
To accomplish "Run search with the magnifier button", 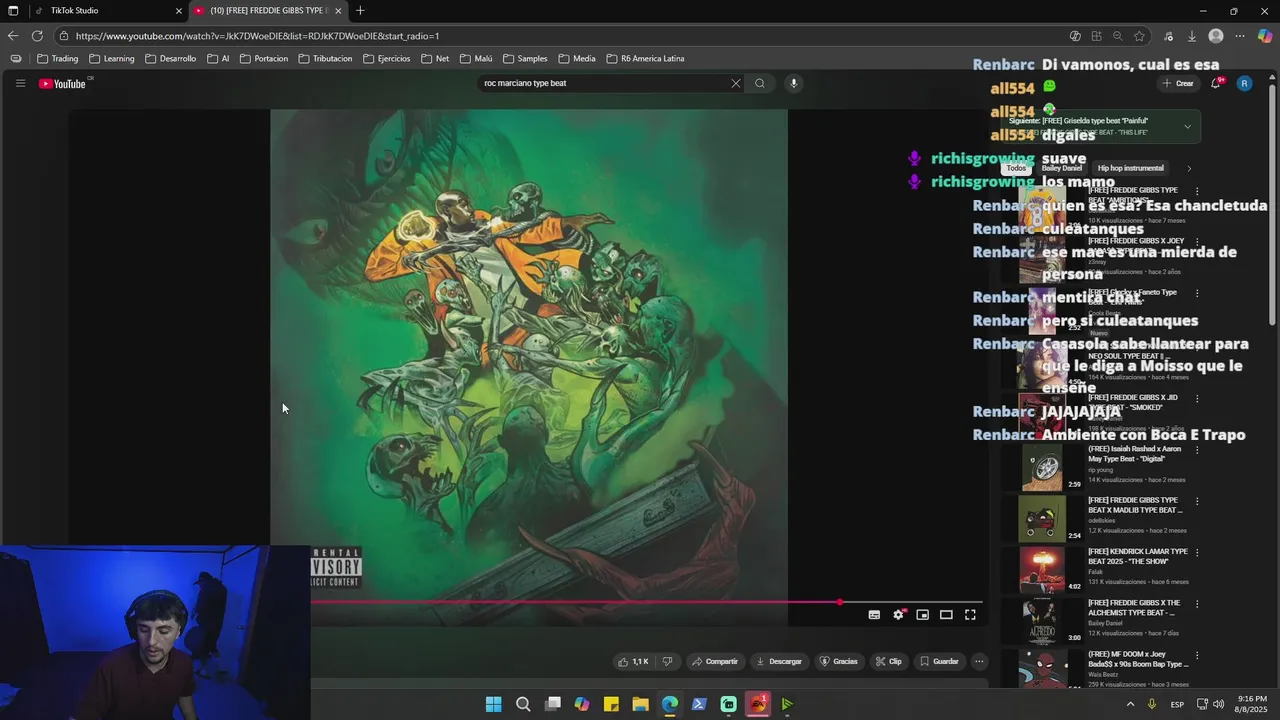I will point(760,83).
